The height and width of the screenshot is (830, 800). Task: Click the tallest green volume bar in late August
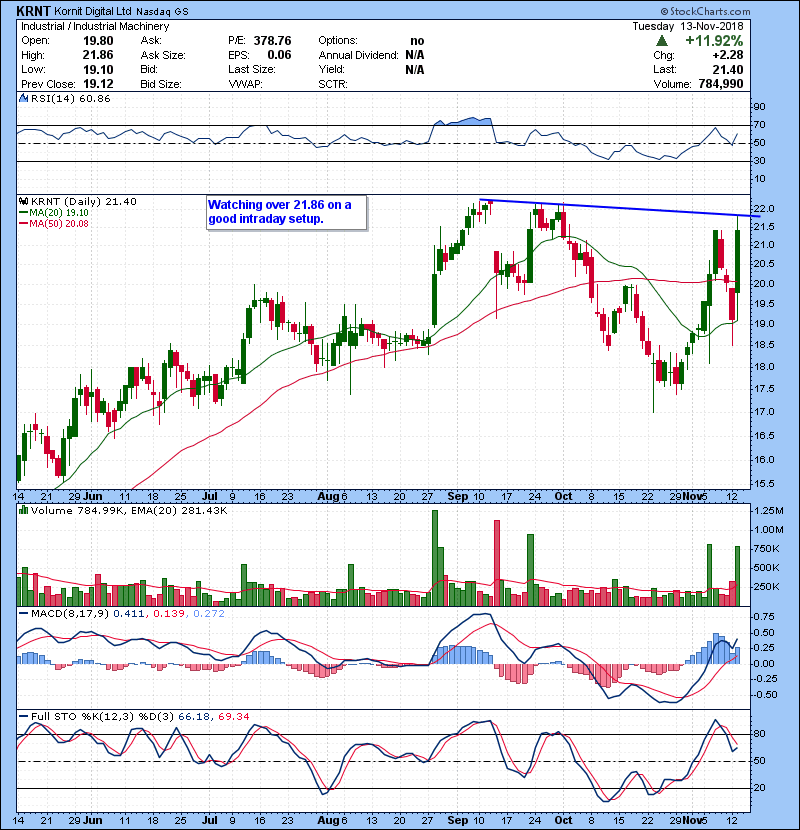pyautogui.click(x=435, y=558)
